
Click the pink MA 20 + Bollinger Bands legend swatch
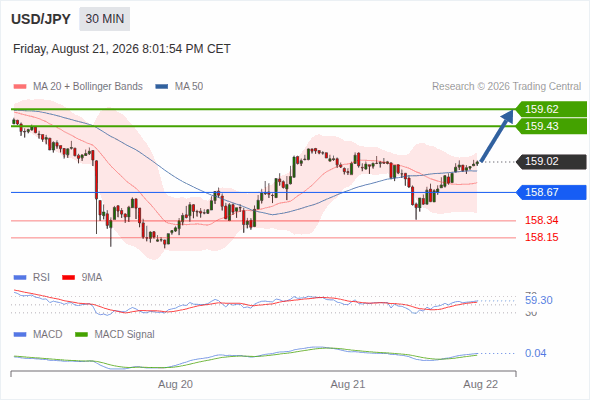click(x=20, y=87)
